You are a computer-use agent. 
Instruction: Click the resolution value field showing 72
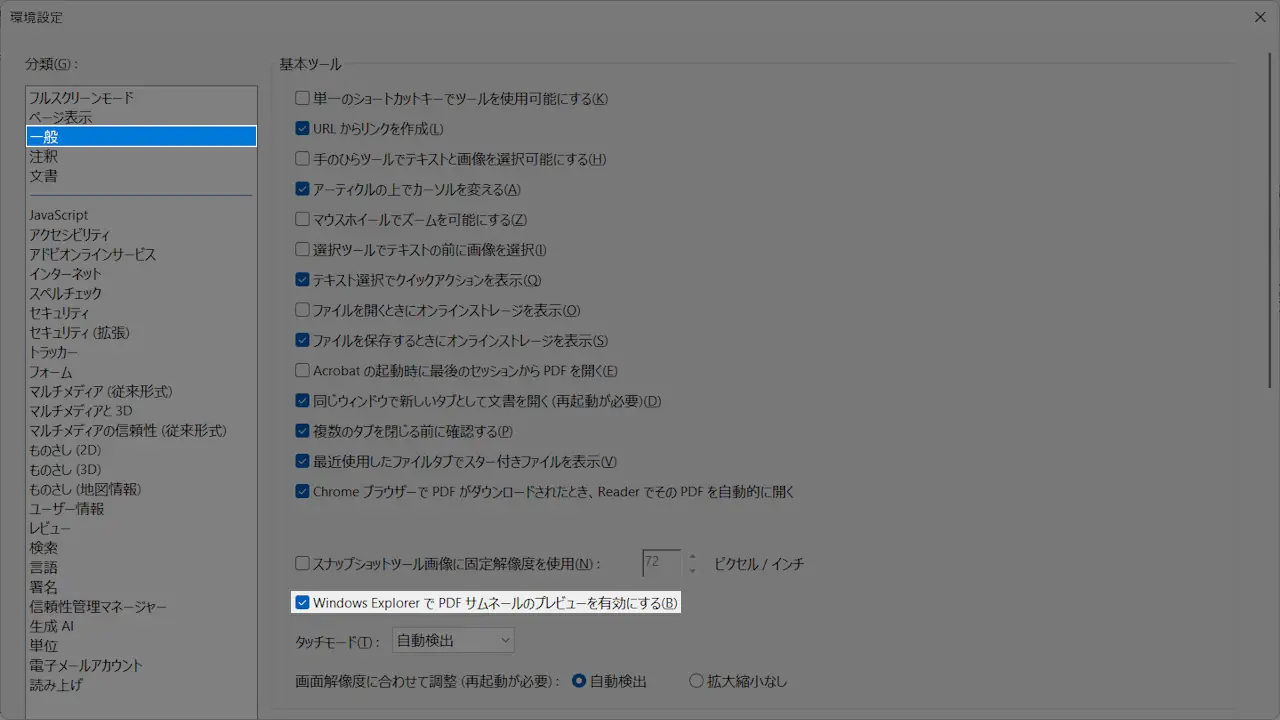pos(661,563)
